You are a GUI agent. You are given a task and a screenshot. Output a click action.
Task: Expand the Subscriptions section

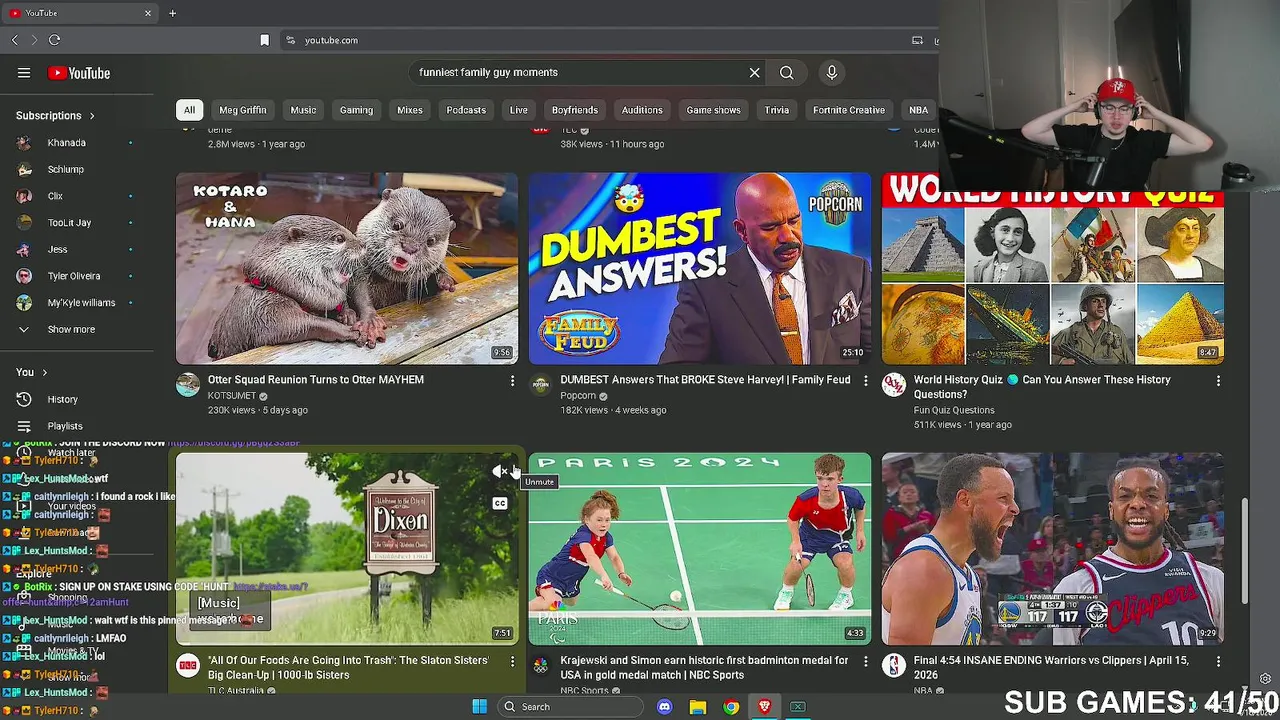(56, 116)
